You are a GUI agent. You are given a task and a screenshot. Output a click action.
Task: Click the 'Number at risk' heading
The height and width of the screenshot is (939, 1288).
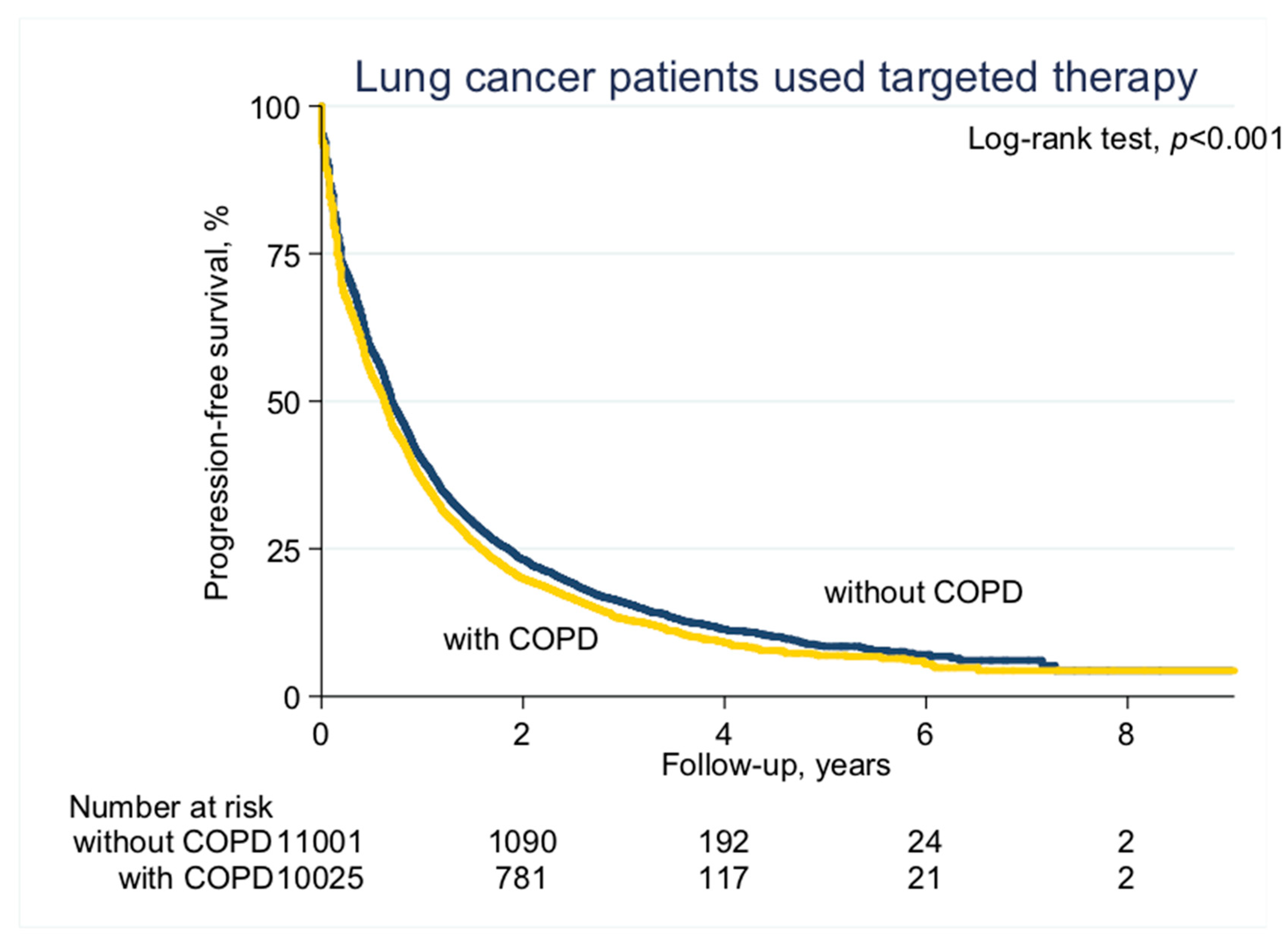pyautogui.click(x=170, y=807)
